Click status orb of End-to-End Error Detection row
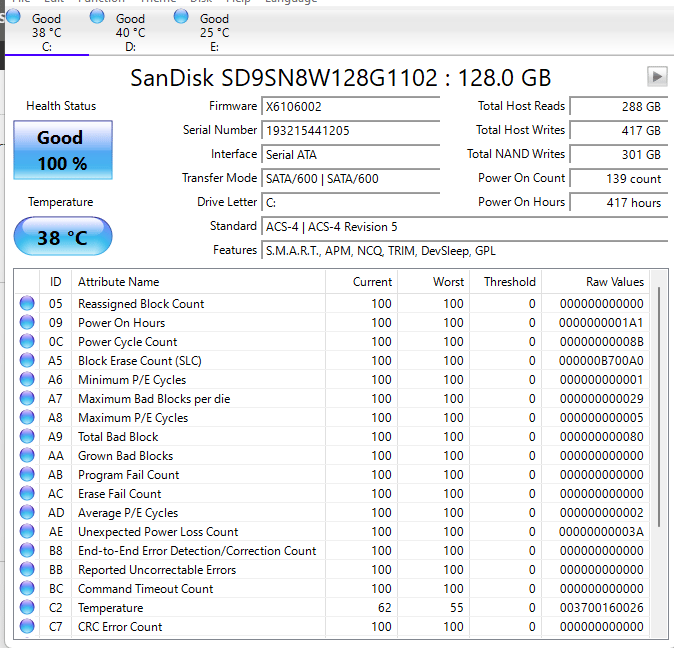The image size is (674, 648). [x=27, y=550]
